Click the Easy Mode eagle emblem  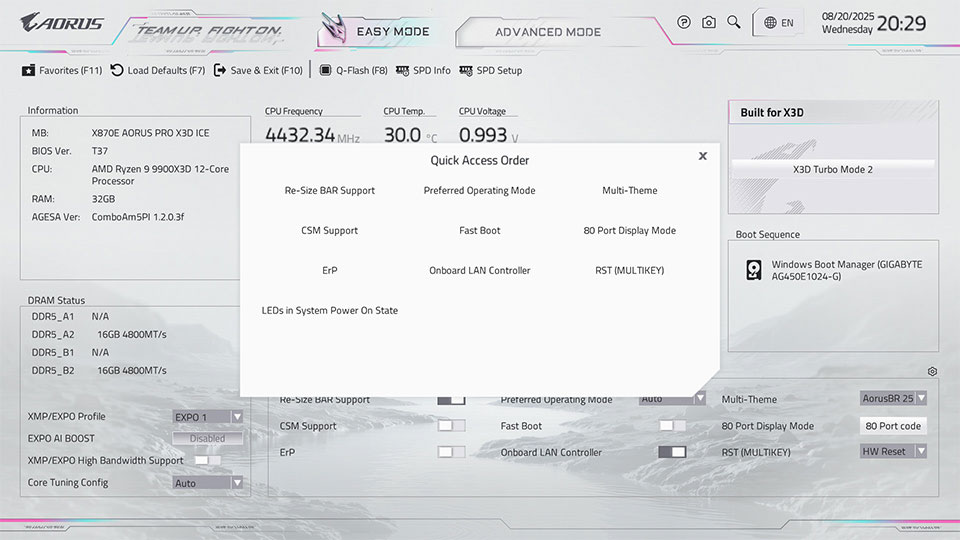[333, 29]
